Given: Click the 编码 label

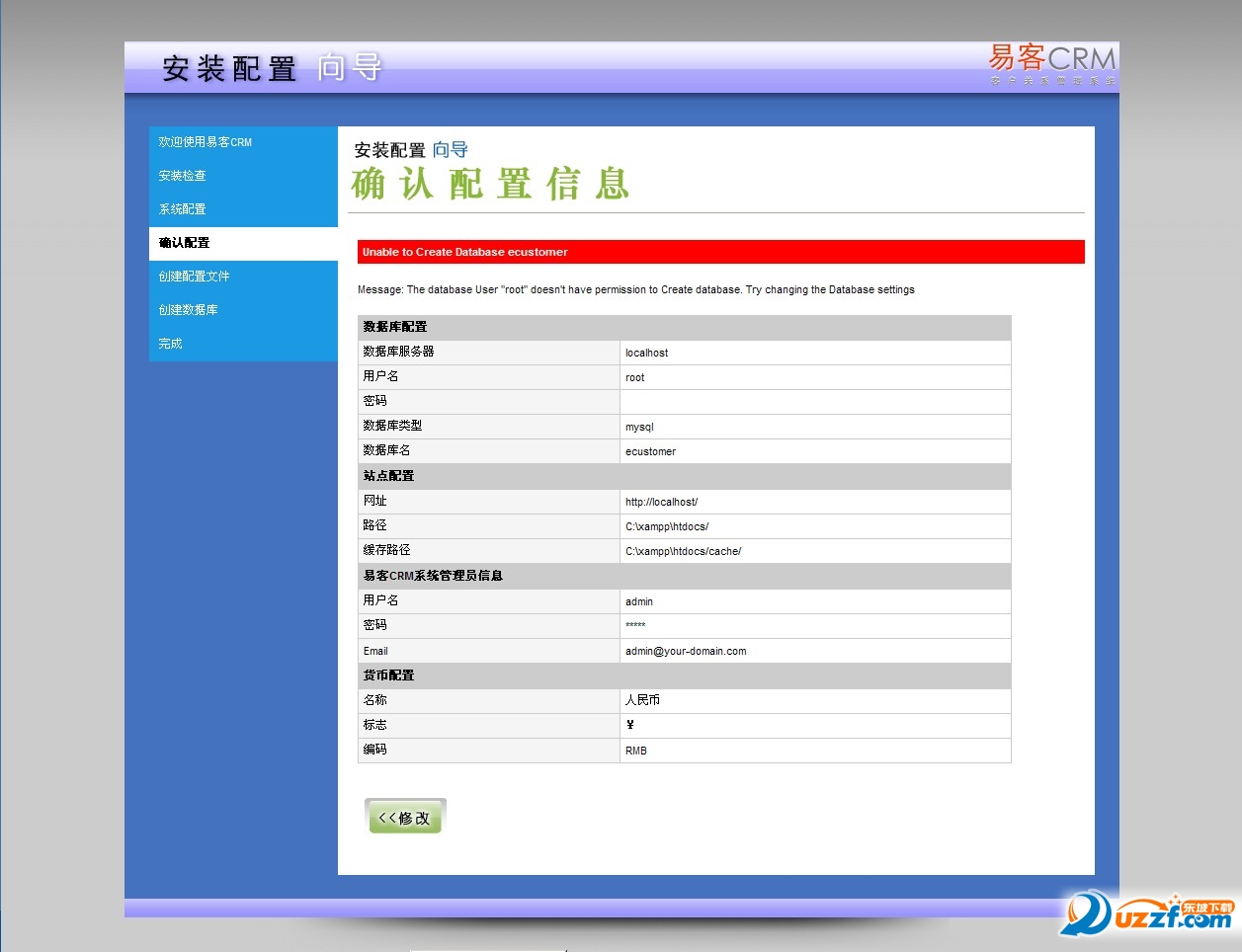Looking at the screenshot, I should click(374, 750).
